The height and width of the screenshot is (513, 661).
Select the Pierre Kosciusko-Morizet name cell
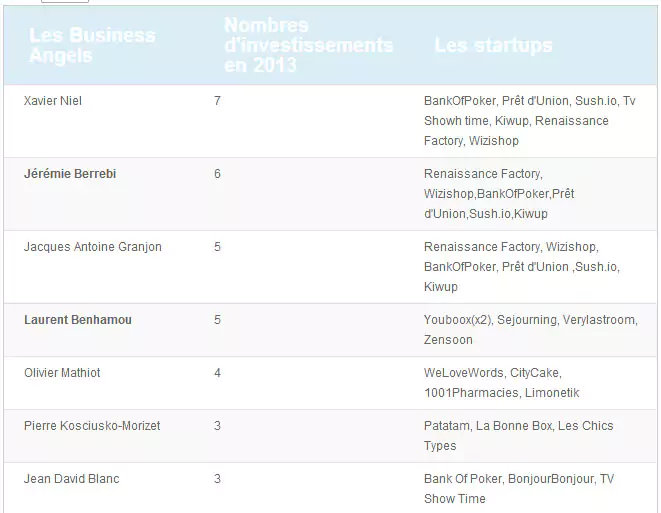pyautogui.click(x=92, y=426)
